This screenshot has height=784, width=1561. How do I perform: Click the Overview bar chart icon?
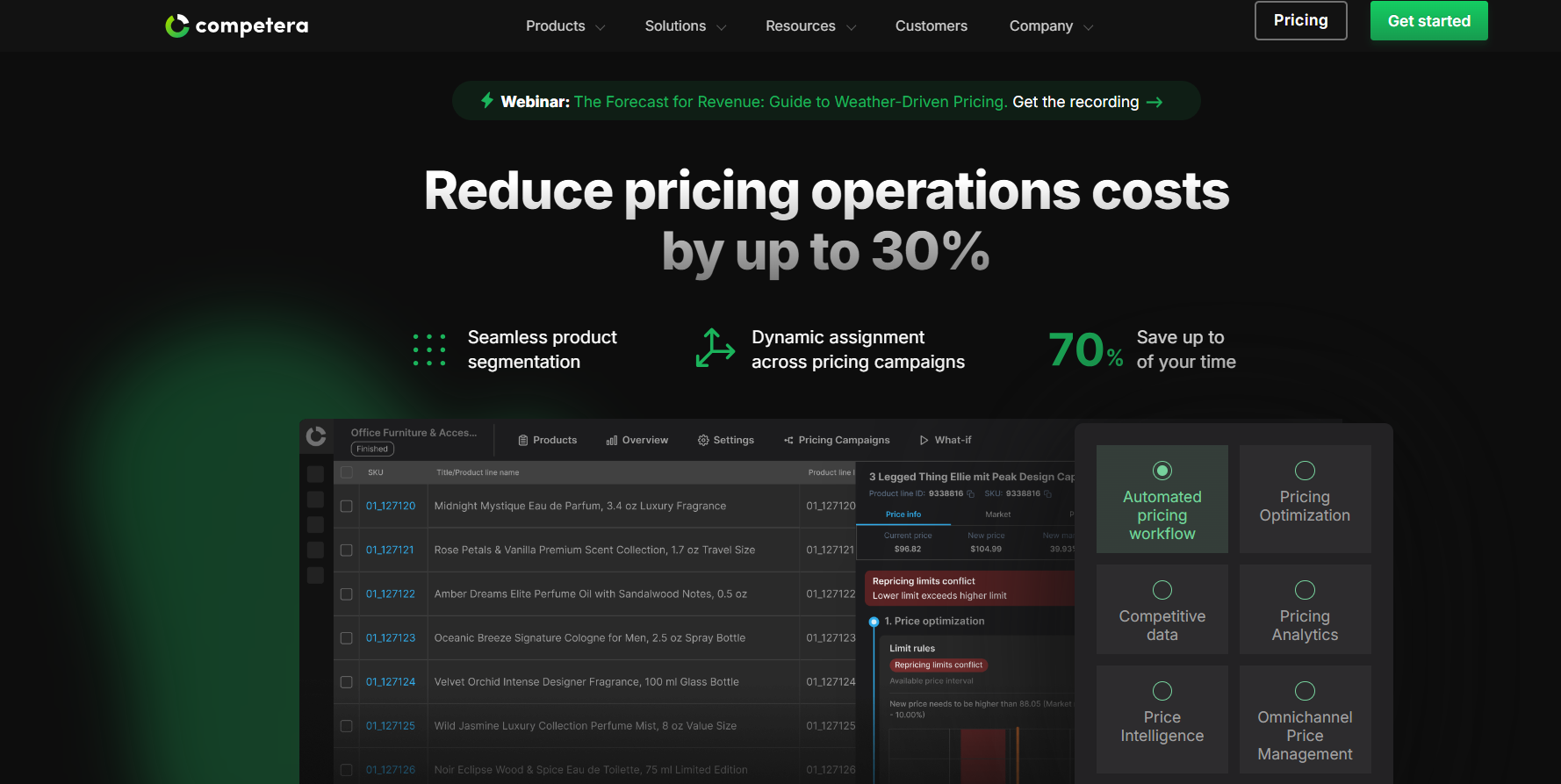click(x=612, y=441)
